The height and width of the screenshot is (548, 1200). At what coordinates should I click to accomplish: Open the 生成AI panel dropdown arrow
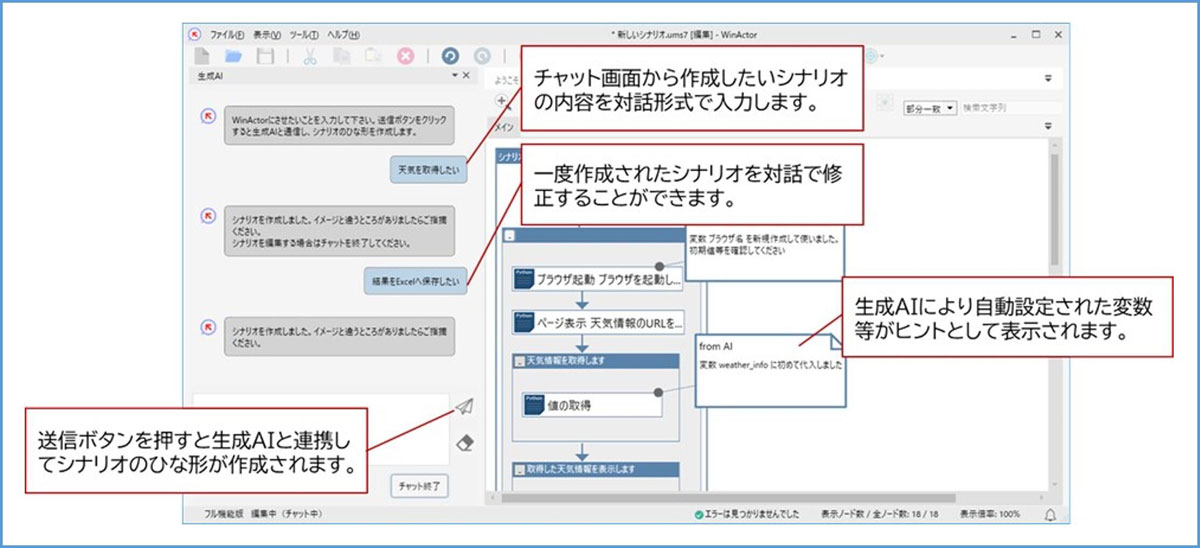pos(455,75)
